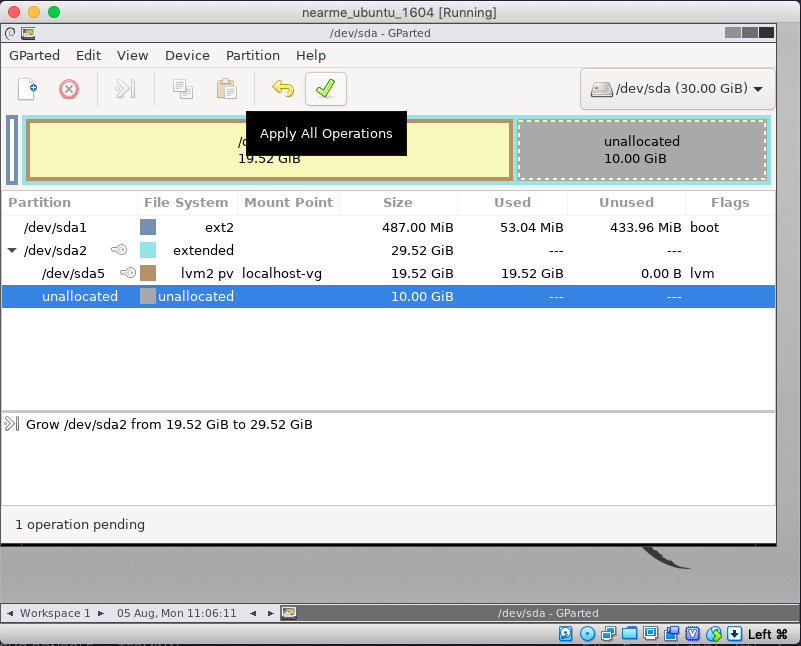Viewport: 801px width, 646px height.
Task: Click the operation icon for pending grow /dev/sda2
Action: pyautogui.click(x=13, y=424)
